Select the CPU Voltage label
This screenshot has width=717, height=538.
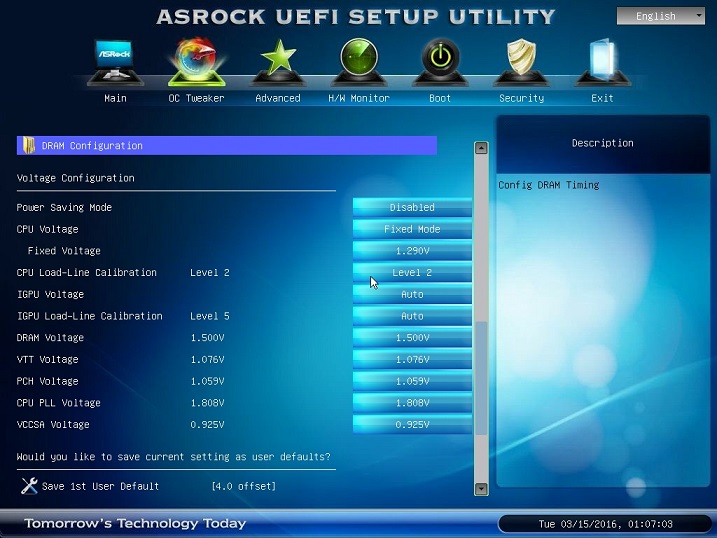pos(48,229)
